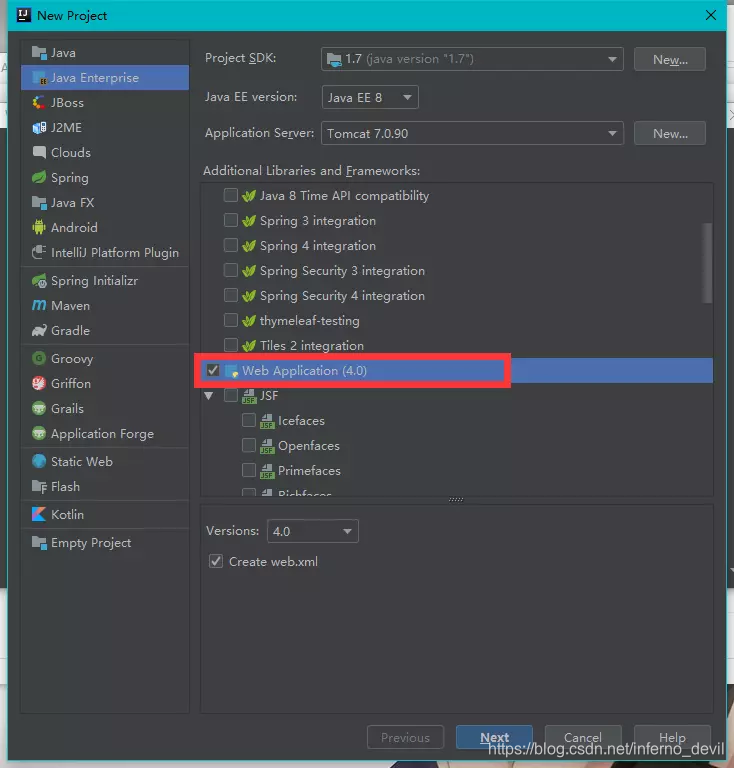
Task: Click the Griffon icon
Action: (39, 384)
